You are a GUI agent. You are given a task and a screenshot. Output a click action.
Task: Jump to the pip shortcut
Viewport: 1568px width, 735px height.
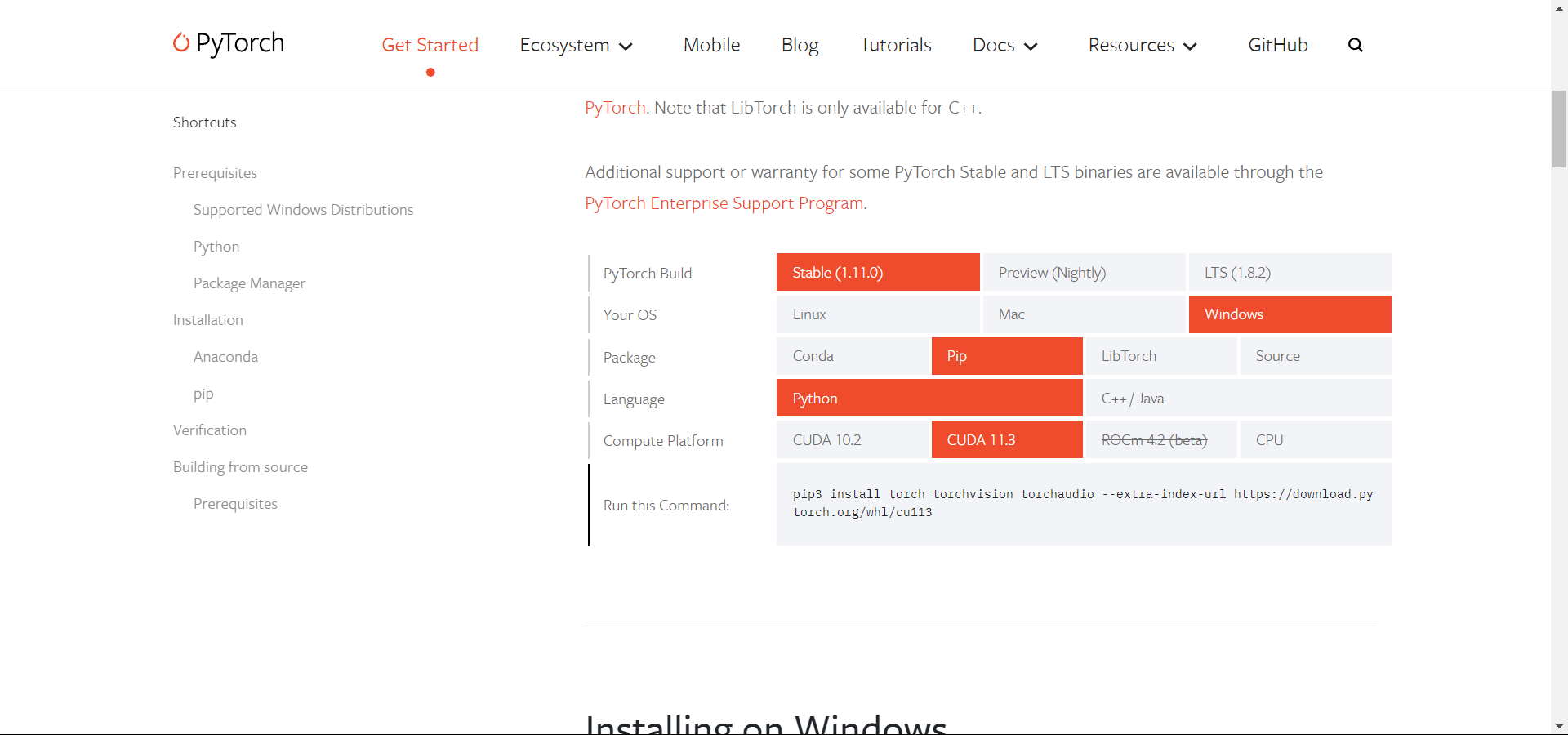pyautogui.click(x=203, y=394)
